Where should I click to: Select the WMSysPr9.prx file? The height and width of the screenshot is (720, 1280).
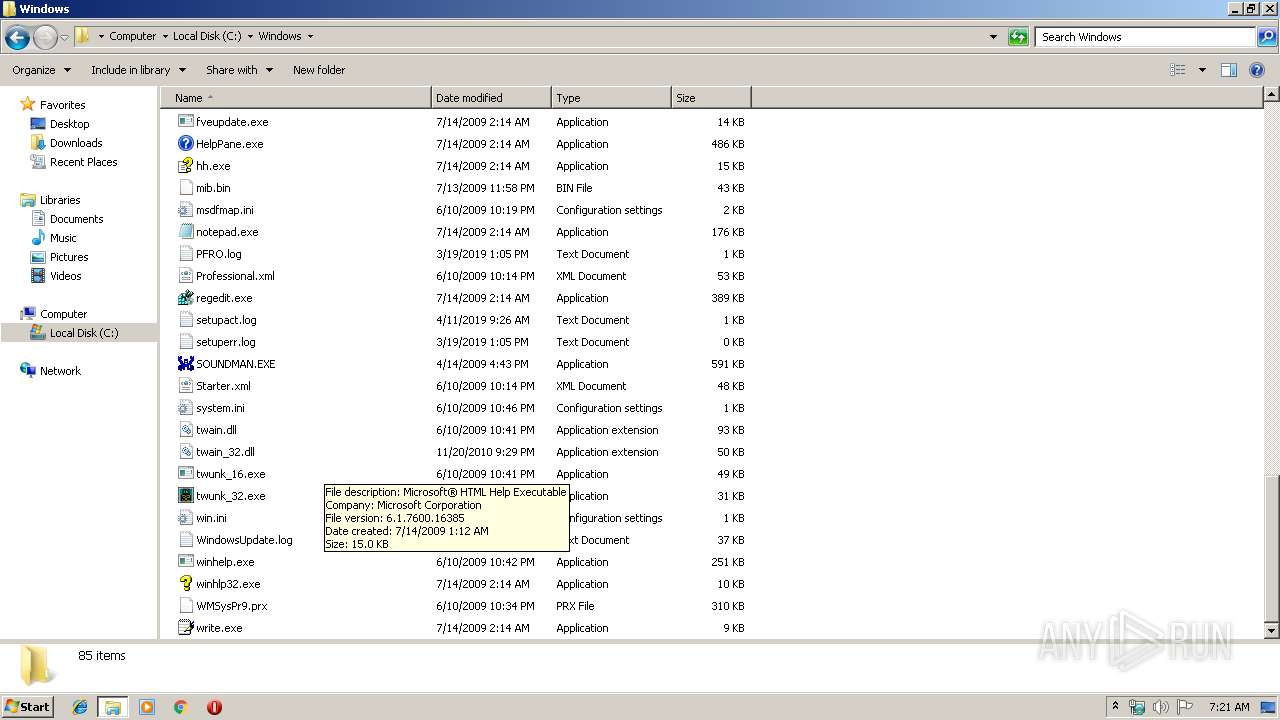pos(231,606)
